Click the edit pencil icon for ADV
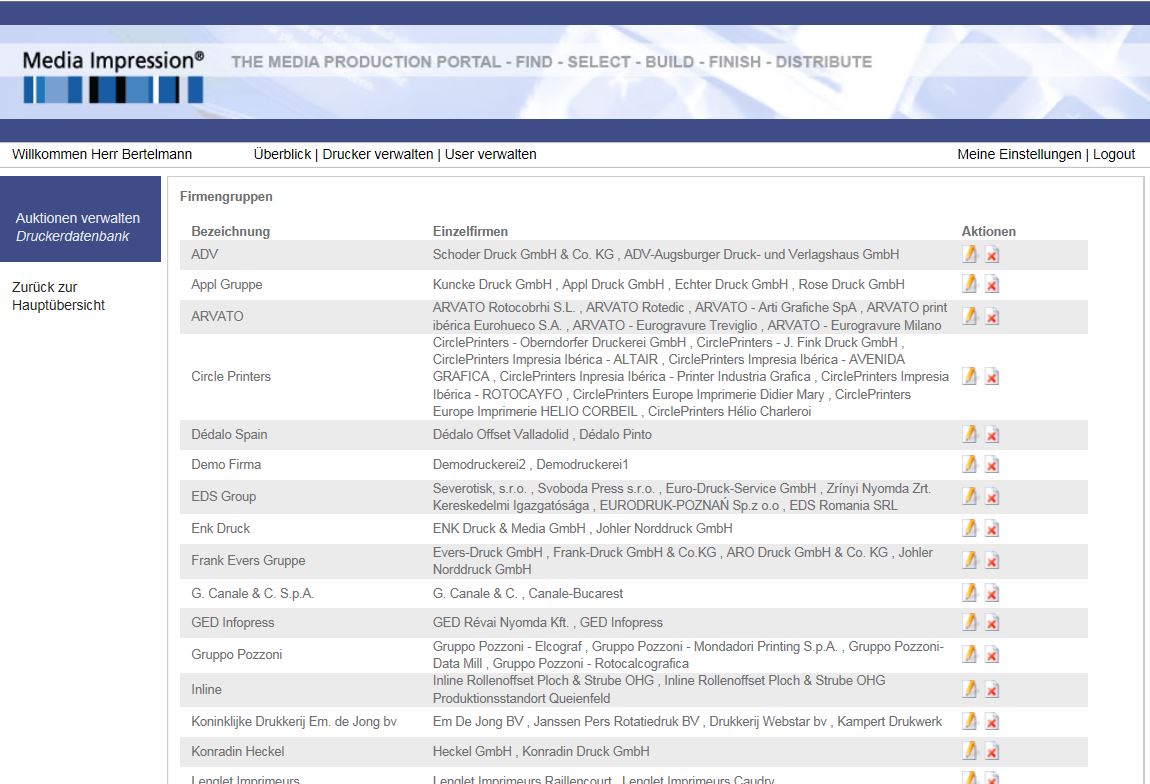This screenshot has height=784, width=1150. (x=969, y=255)
